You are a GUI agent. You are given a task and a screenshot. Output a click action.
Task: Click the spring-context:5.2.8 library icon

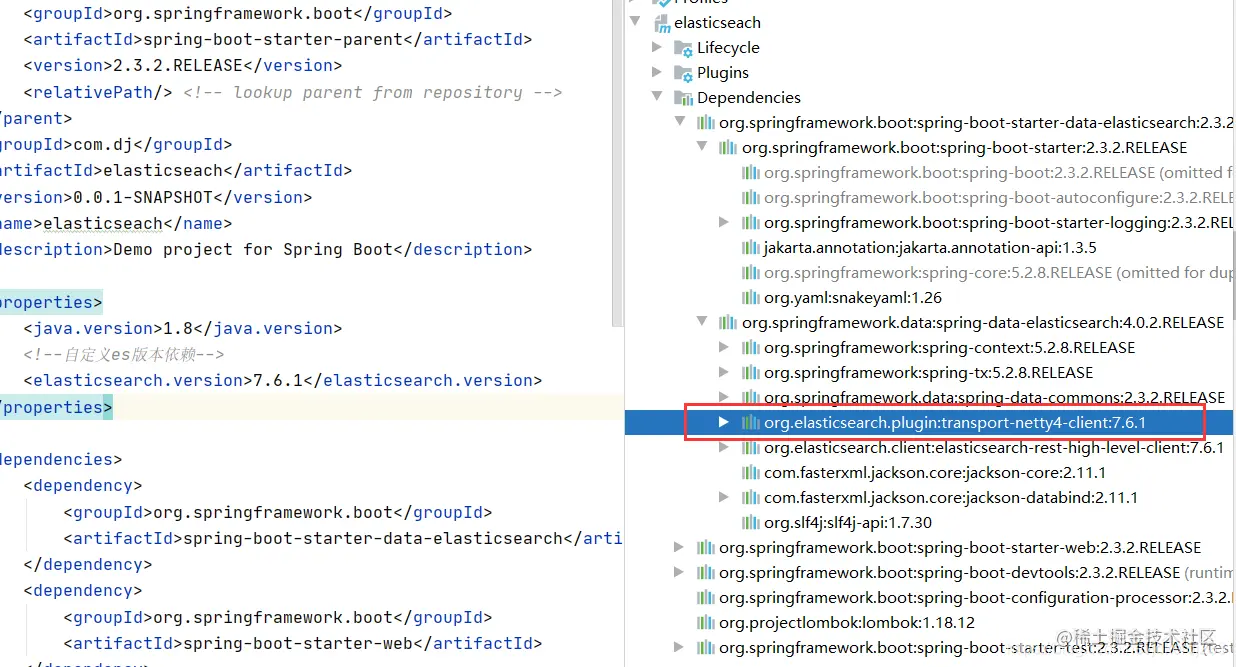click(x=750, y=347)
